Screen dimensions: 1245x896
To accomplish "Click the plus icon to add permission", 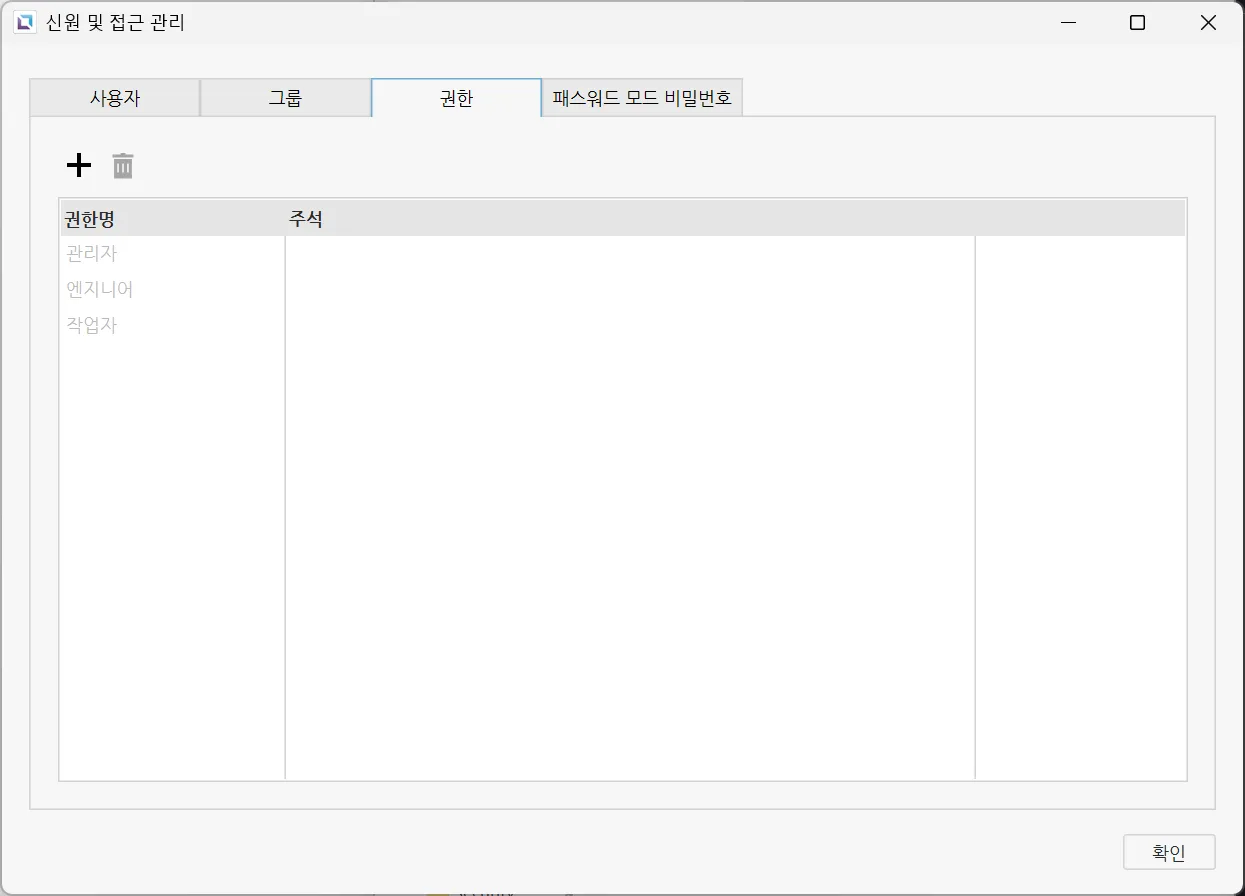I will [78, 166].
